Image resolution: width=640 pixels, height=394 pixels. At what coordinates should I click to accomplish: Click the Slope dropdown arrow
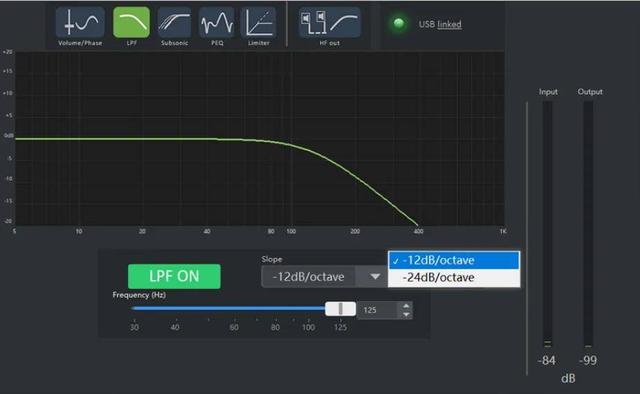(x=375, y=277)
